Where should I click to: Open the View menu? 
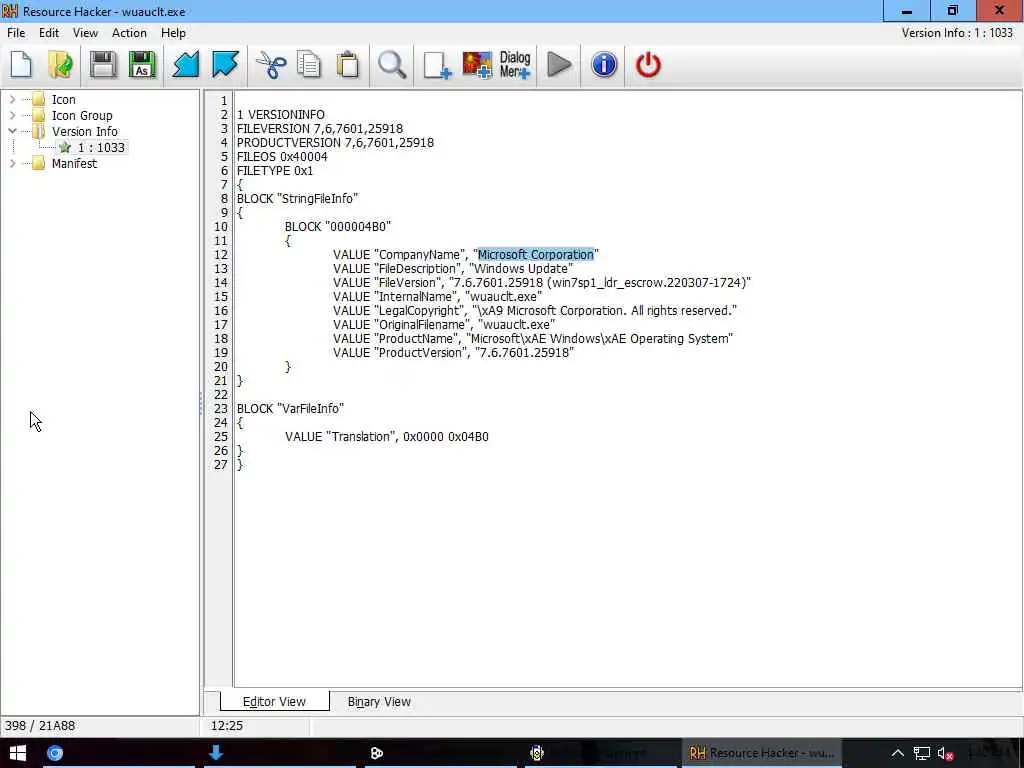(x=85, y=33)
